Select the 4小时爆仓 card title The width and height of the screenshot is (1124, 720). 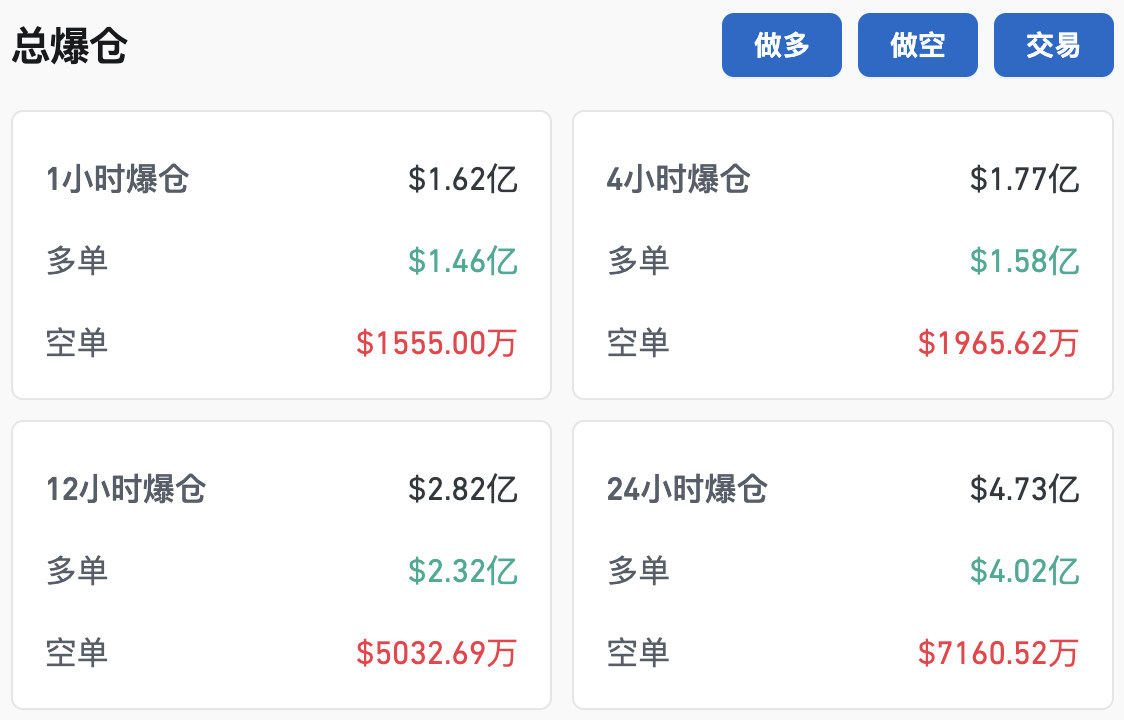coord(679,180)
